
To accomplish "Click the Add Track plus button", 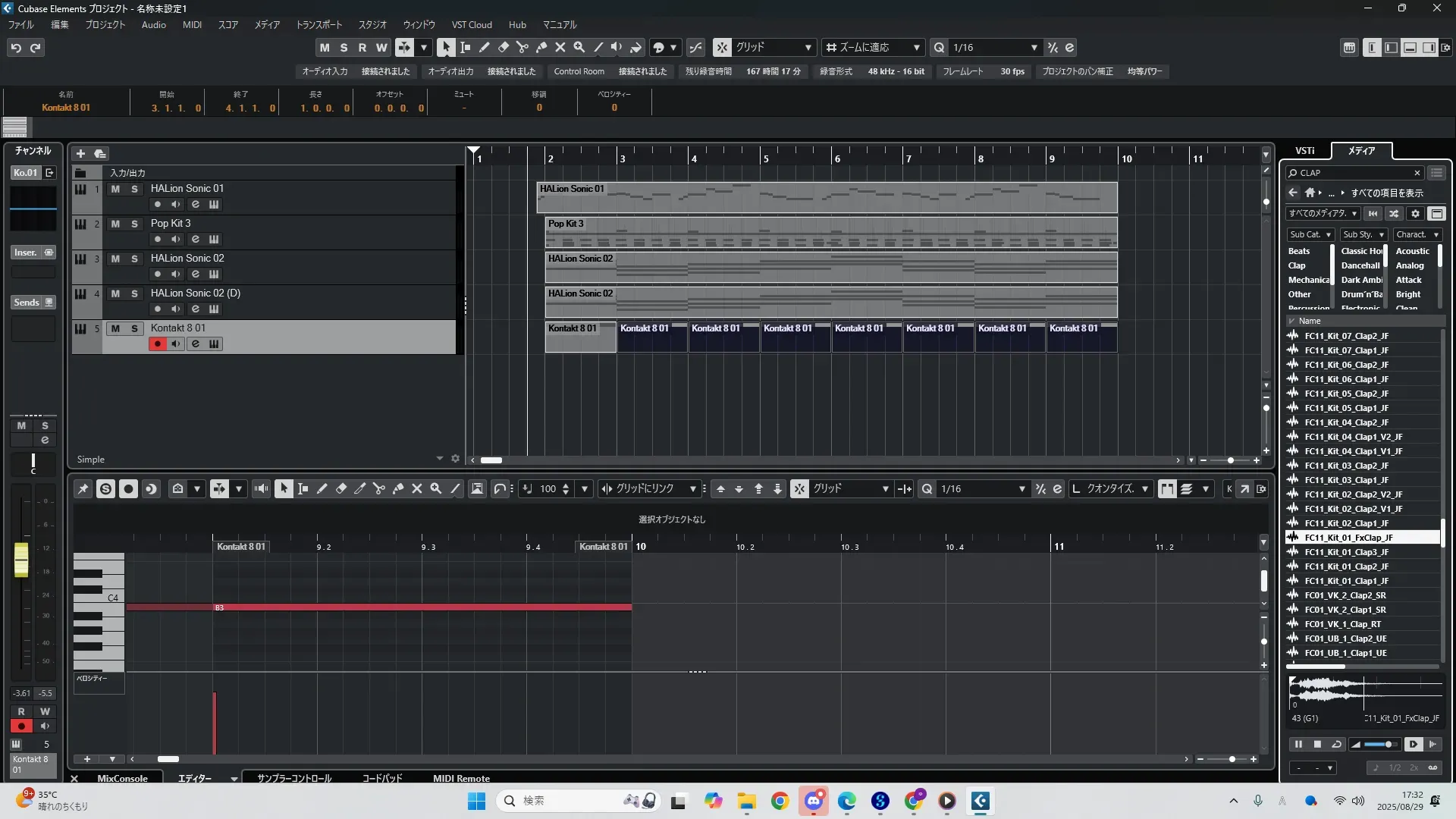I will click(80, 153).
